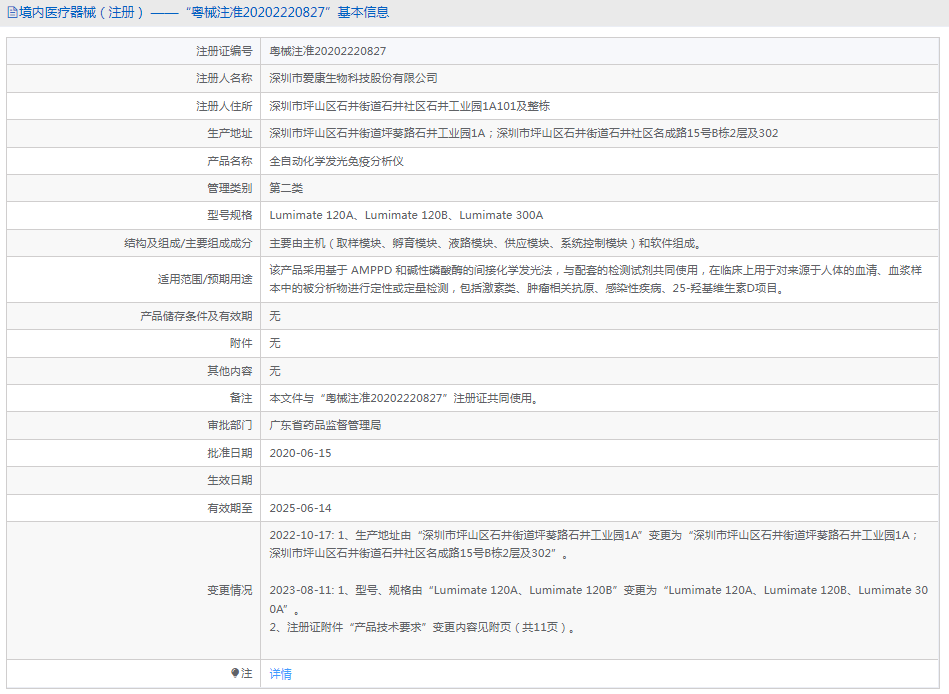The height and width of the screenshot is (694, 949).
Task: Click the 注册人名称 label
Action: click(224, 79)
